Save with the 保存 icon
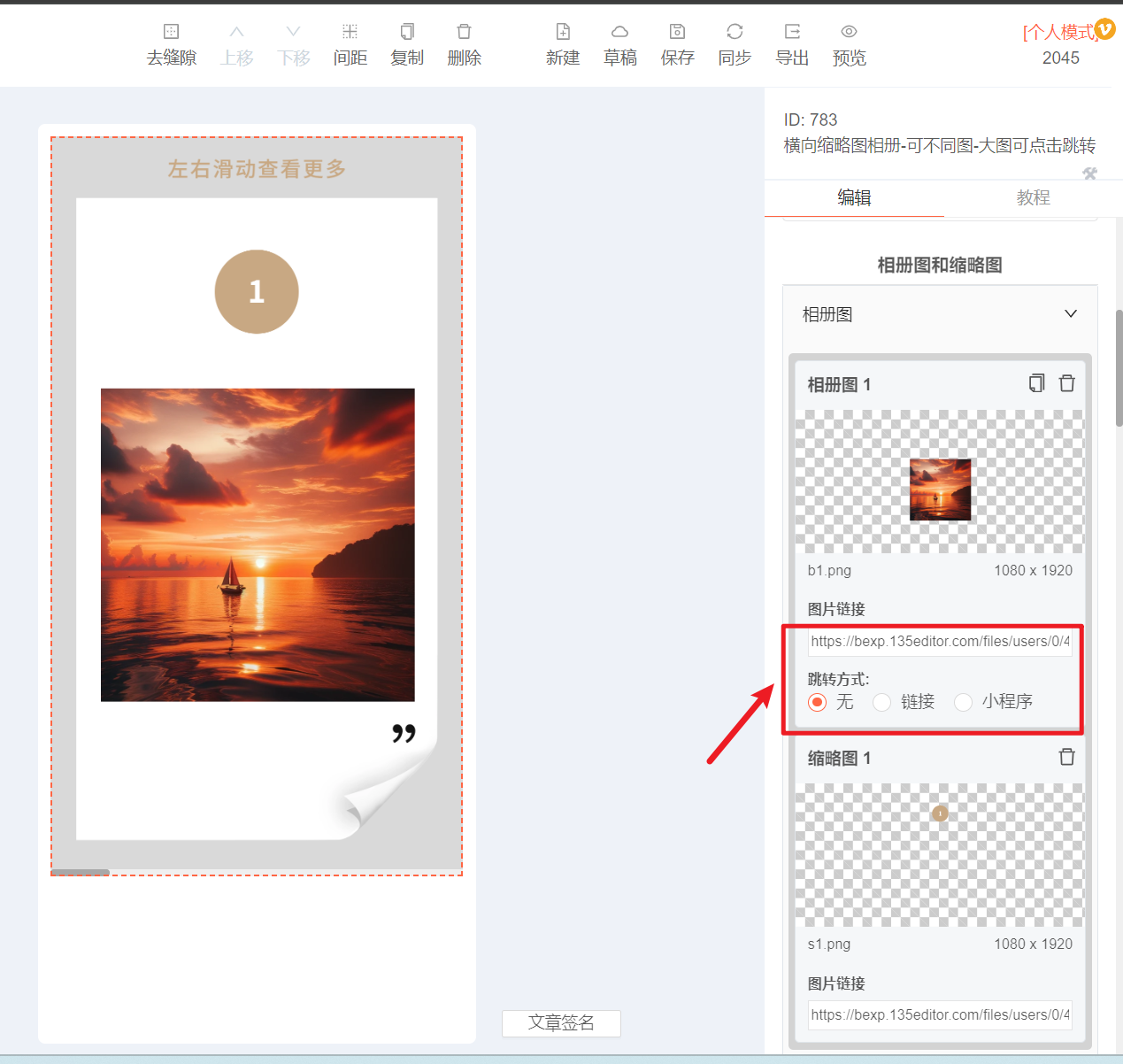The image size is (1123, 1064). [x=677, y=32]
